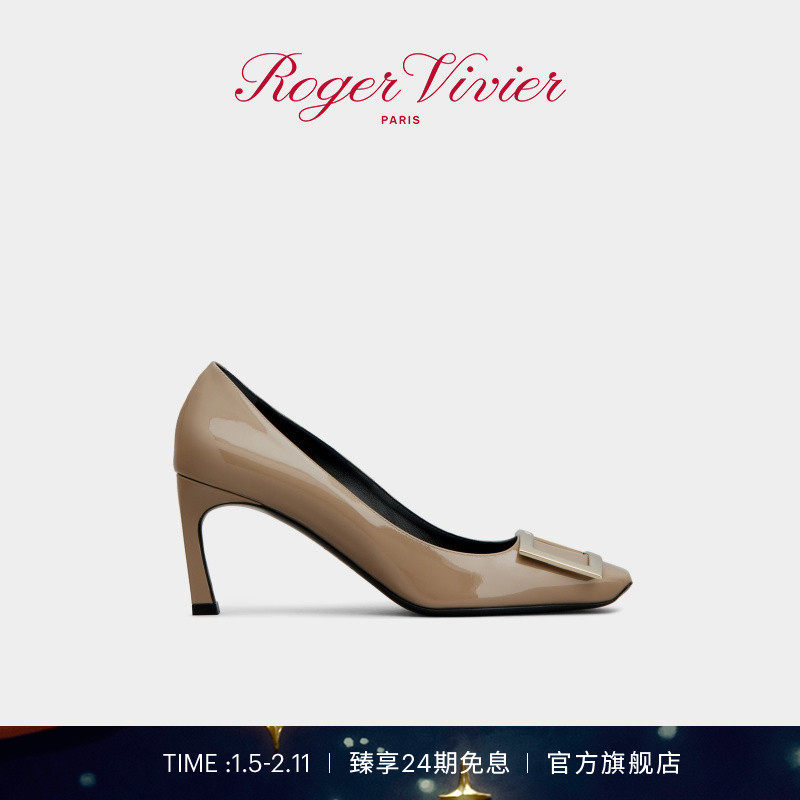Screen dimensions: 800x800
Task: Click the PARIS text under logo
Action: (401, 120)
